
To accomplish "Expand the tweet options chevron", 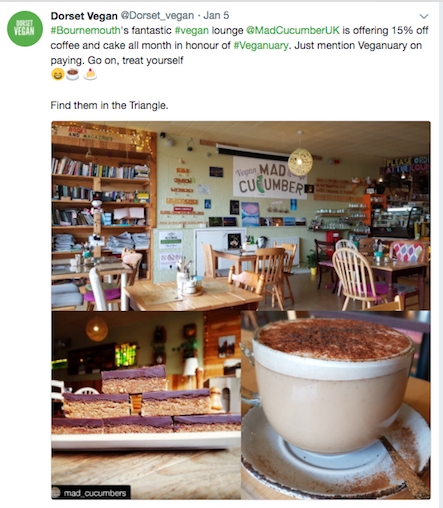I will pos(424,16).
